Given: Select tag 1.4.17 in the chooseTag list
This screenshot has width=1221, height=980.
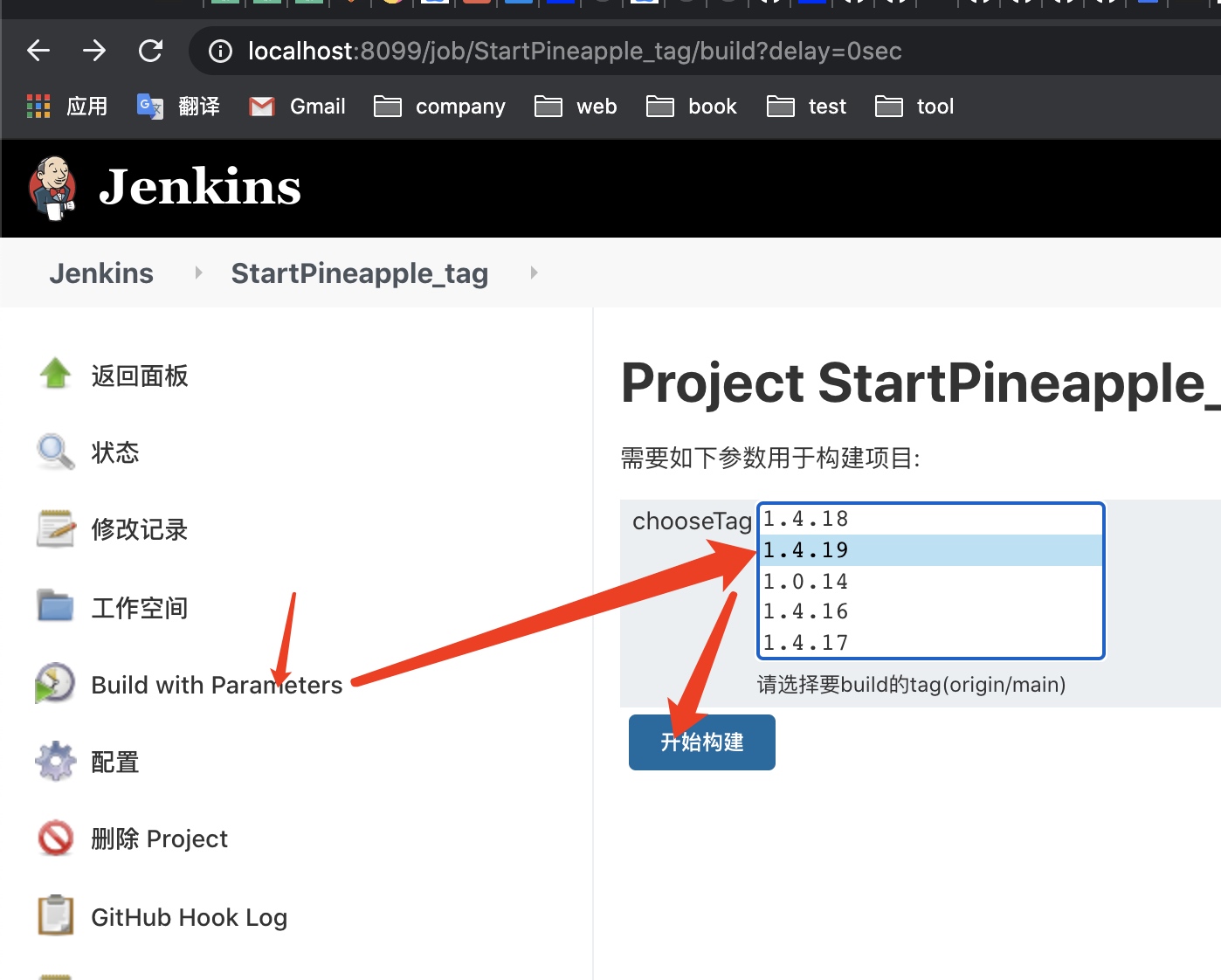Looking at the screenshot, I should [x=804, y=642].
